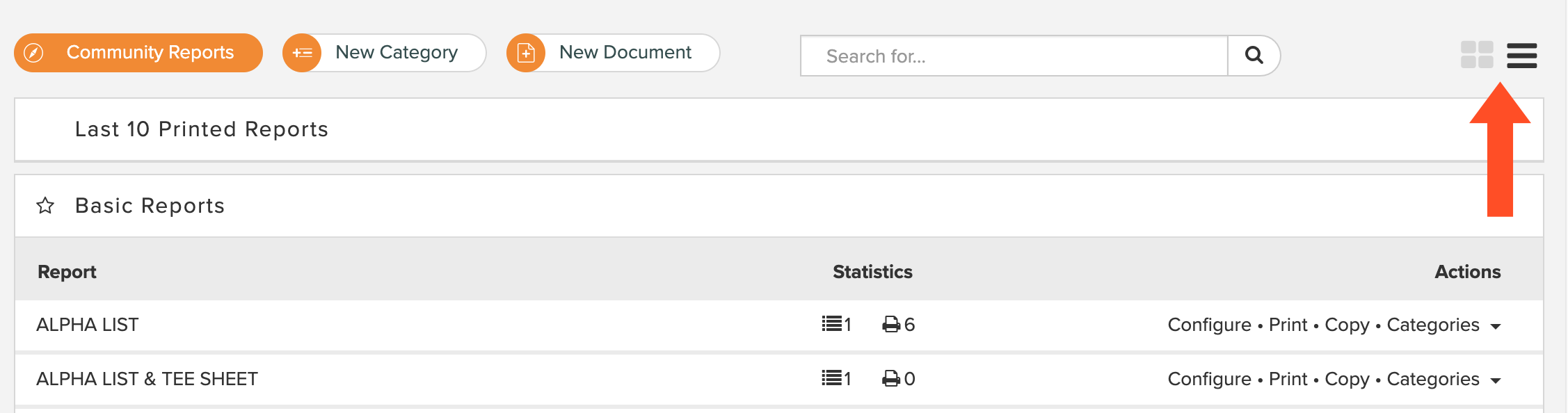Click the New Category plus-list icon
1568x413 pixels.
[302, 53]
